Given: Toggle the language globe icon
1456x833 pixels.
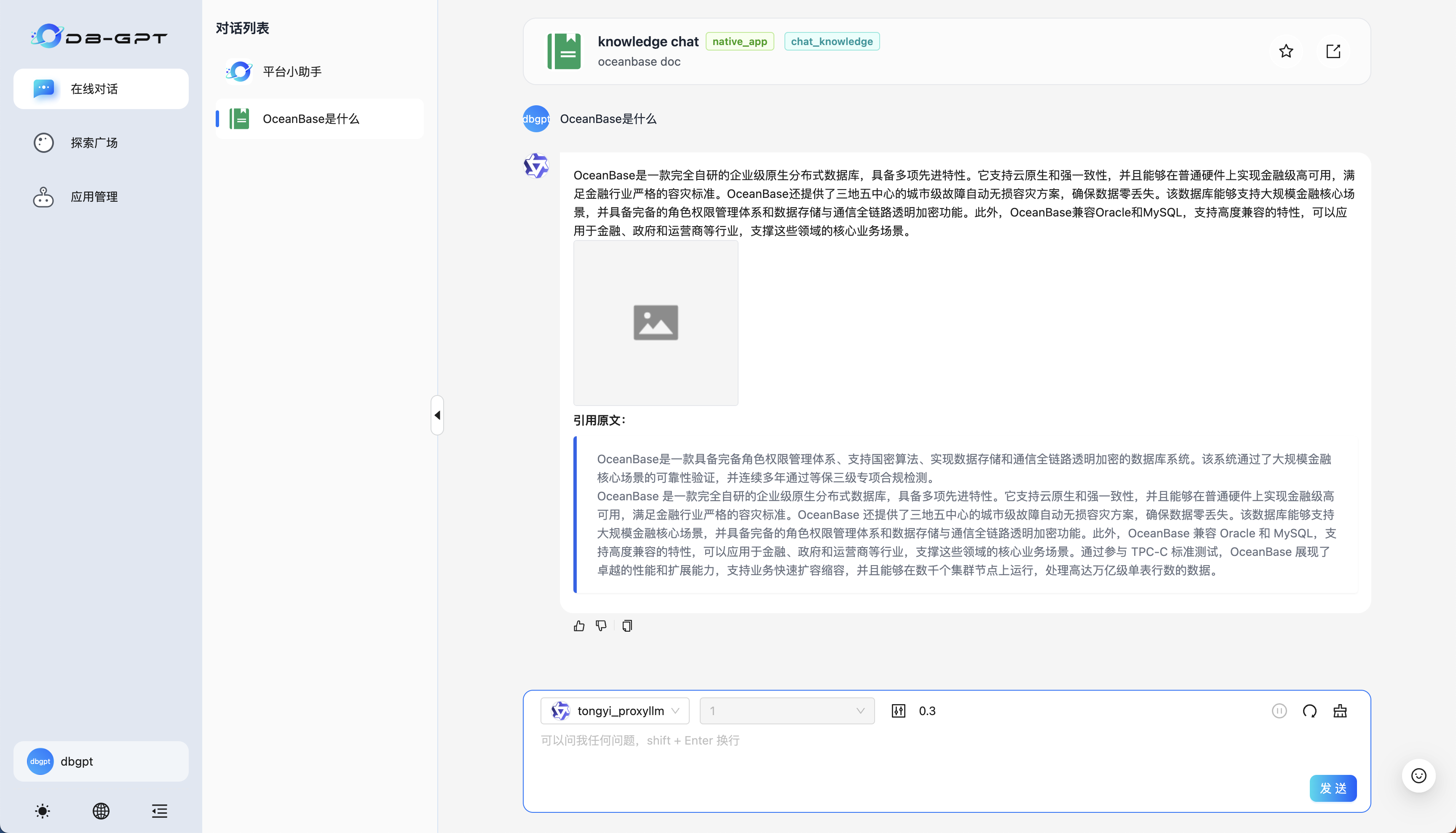Looking at the screenshot, I should 101,811.
